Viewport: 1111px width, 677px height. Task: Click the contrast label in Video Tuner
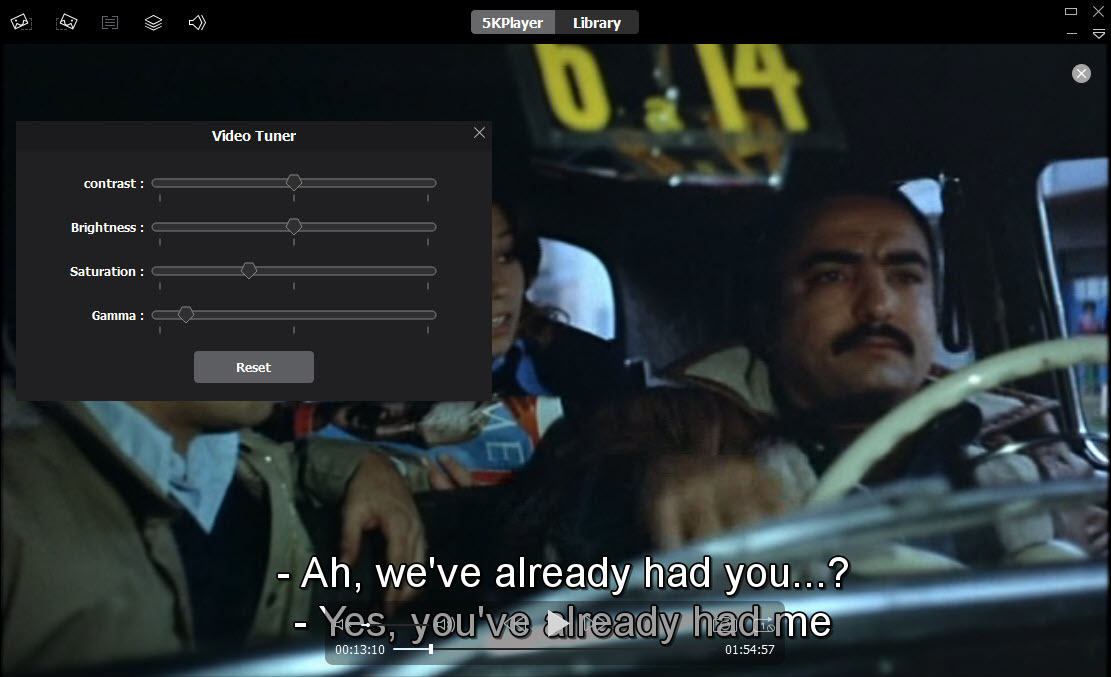tap(113, 184)
